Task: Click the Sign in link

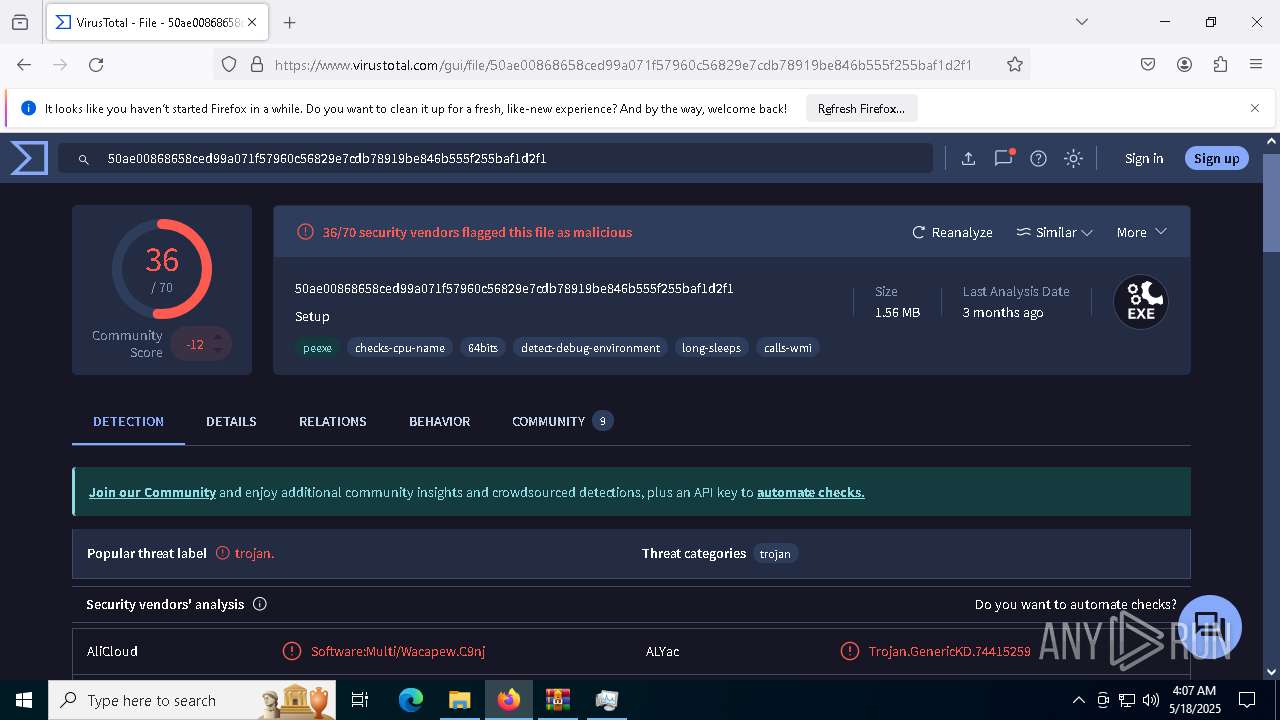Action: click(1144, 158)
